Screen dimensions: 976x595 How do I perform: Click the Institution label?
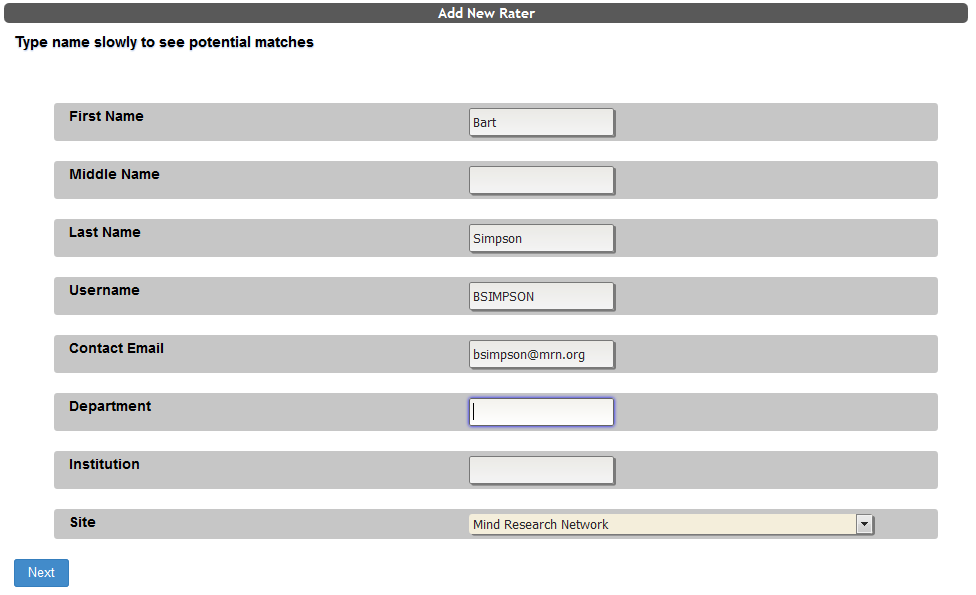coord(104,464)
